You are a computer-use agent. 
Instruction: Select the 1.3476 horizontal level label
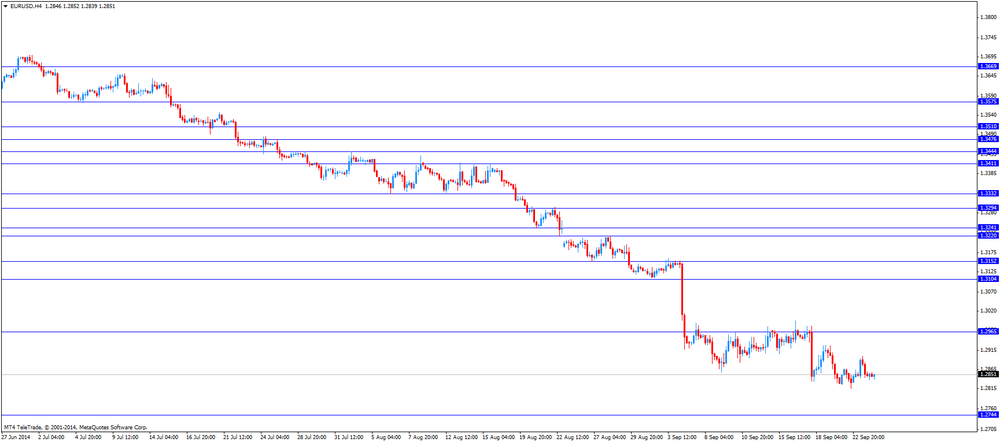coord(988,139)
